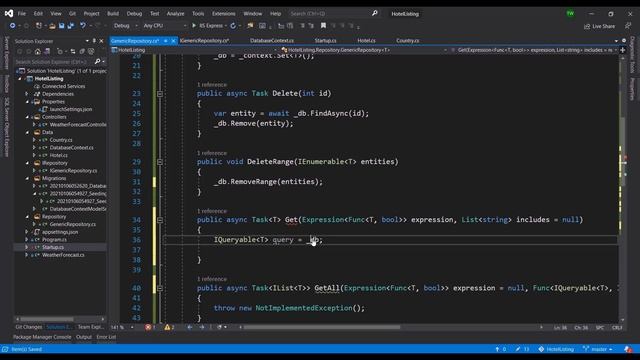Select Program.cs in Solution Explorer
640x360 pixels.
click(54, 240)
